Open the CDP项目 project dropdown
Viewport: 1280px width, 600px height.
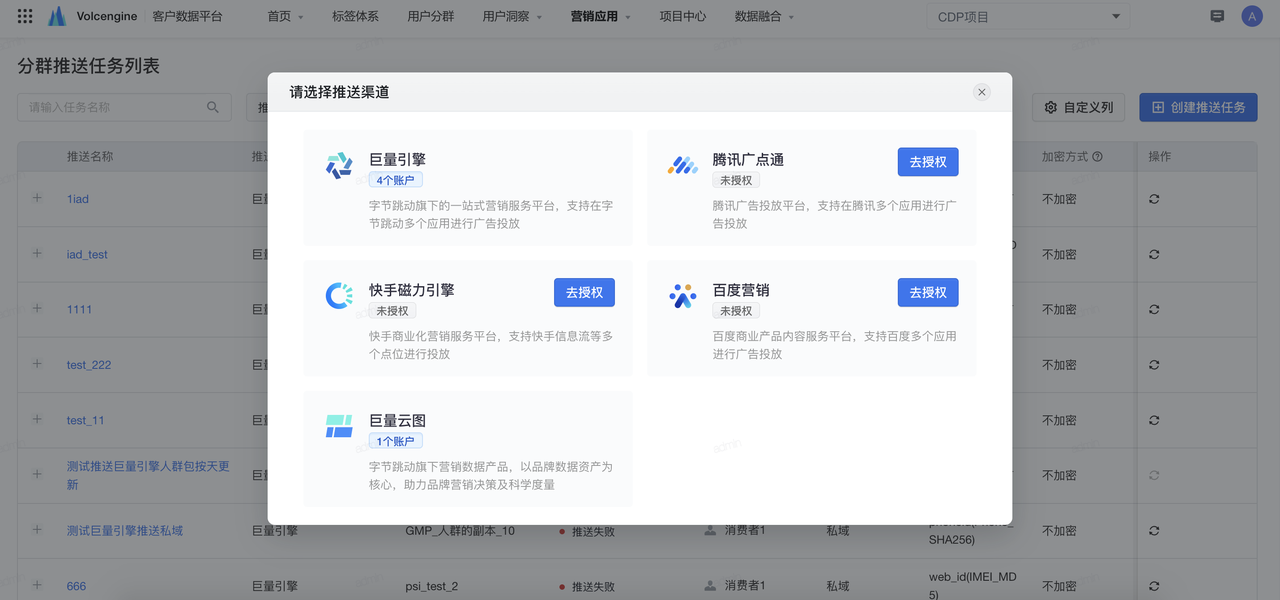(x=1028, y=17)
